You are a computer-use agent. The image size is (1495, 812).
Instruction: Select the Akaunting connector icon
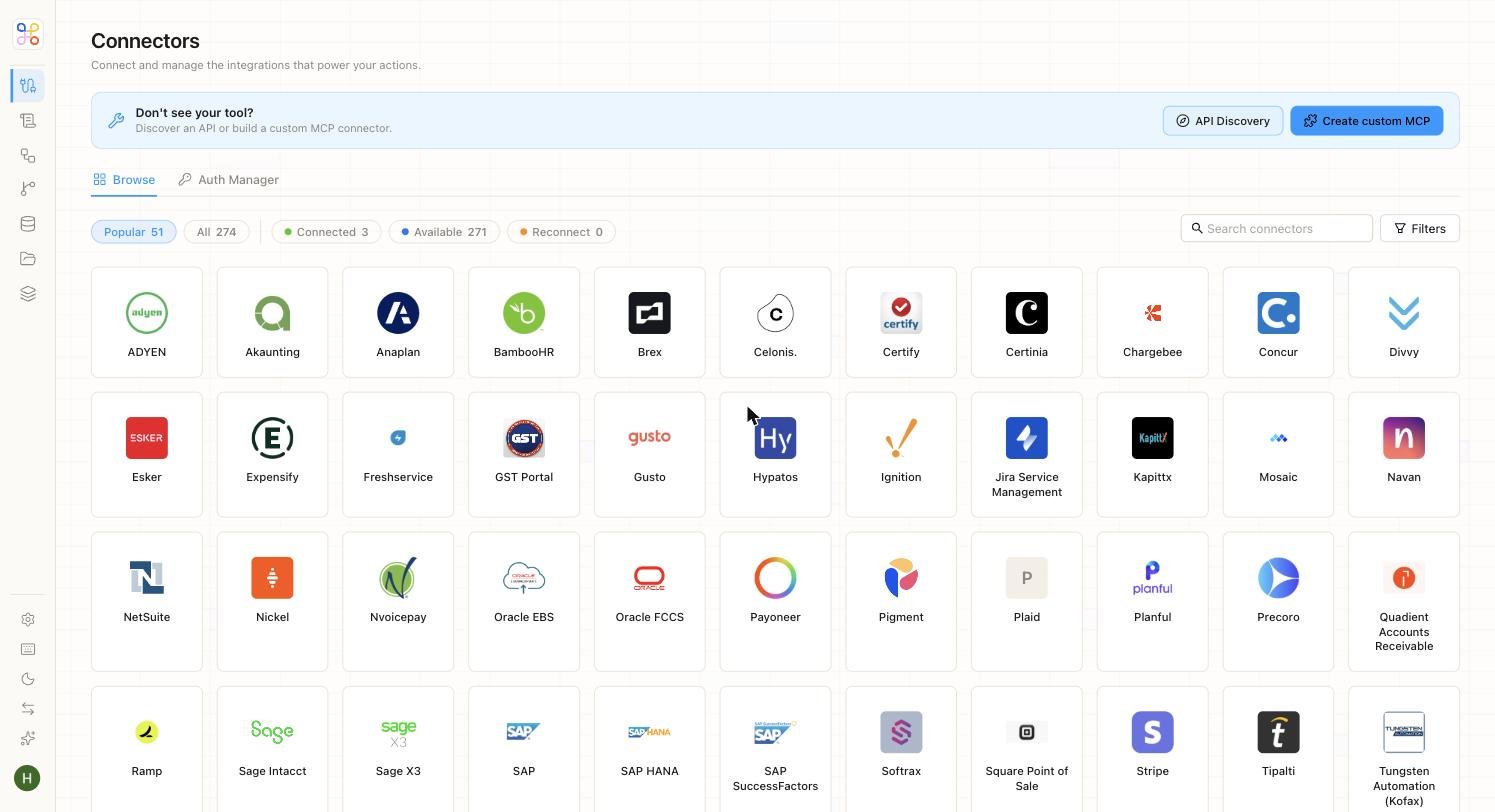point(272,313)
